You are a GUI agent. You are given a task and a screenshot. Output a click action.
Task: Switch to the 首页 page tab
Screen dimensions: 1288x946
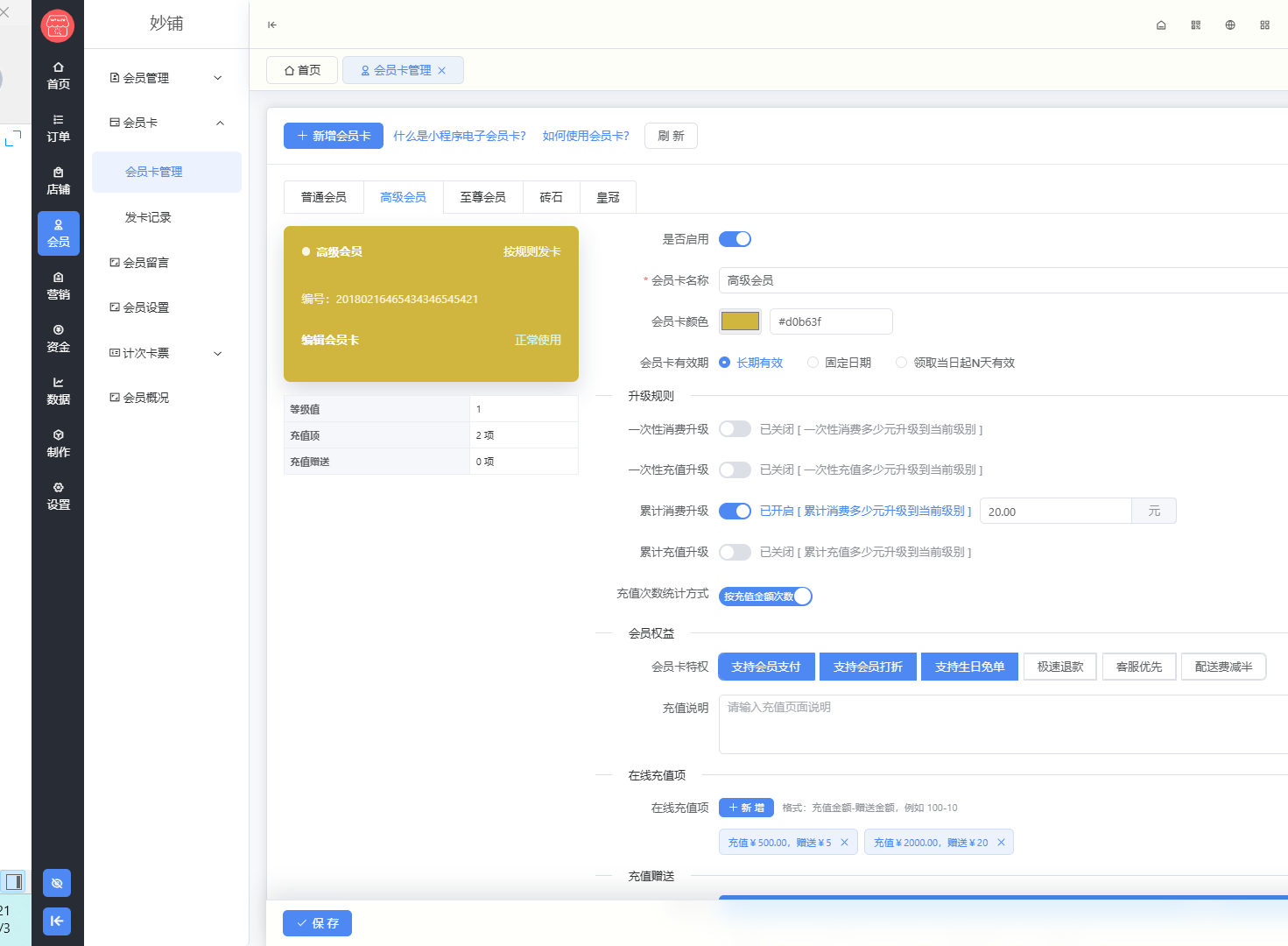302,70
